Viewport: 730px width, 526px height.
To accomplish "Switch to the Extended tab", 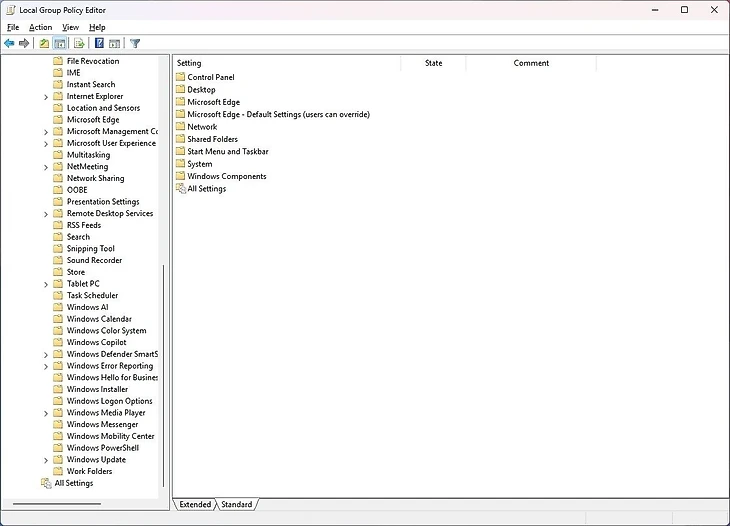I will pyautogui.click(x=194, y=505).
